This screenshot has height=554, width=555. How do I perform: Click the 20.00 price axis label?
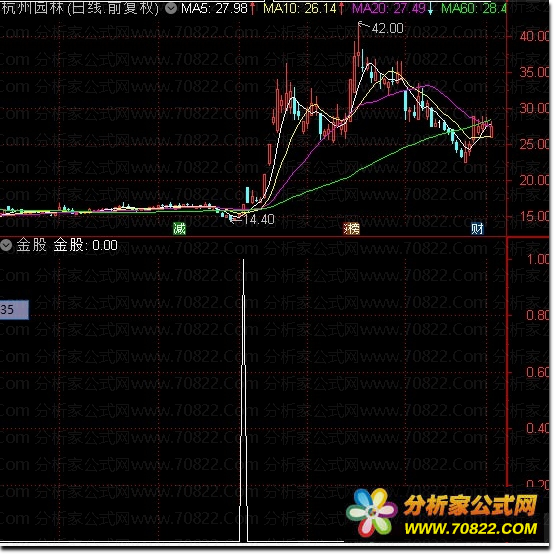click(x=534, y=180)
